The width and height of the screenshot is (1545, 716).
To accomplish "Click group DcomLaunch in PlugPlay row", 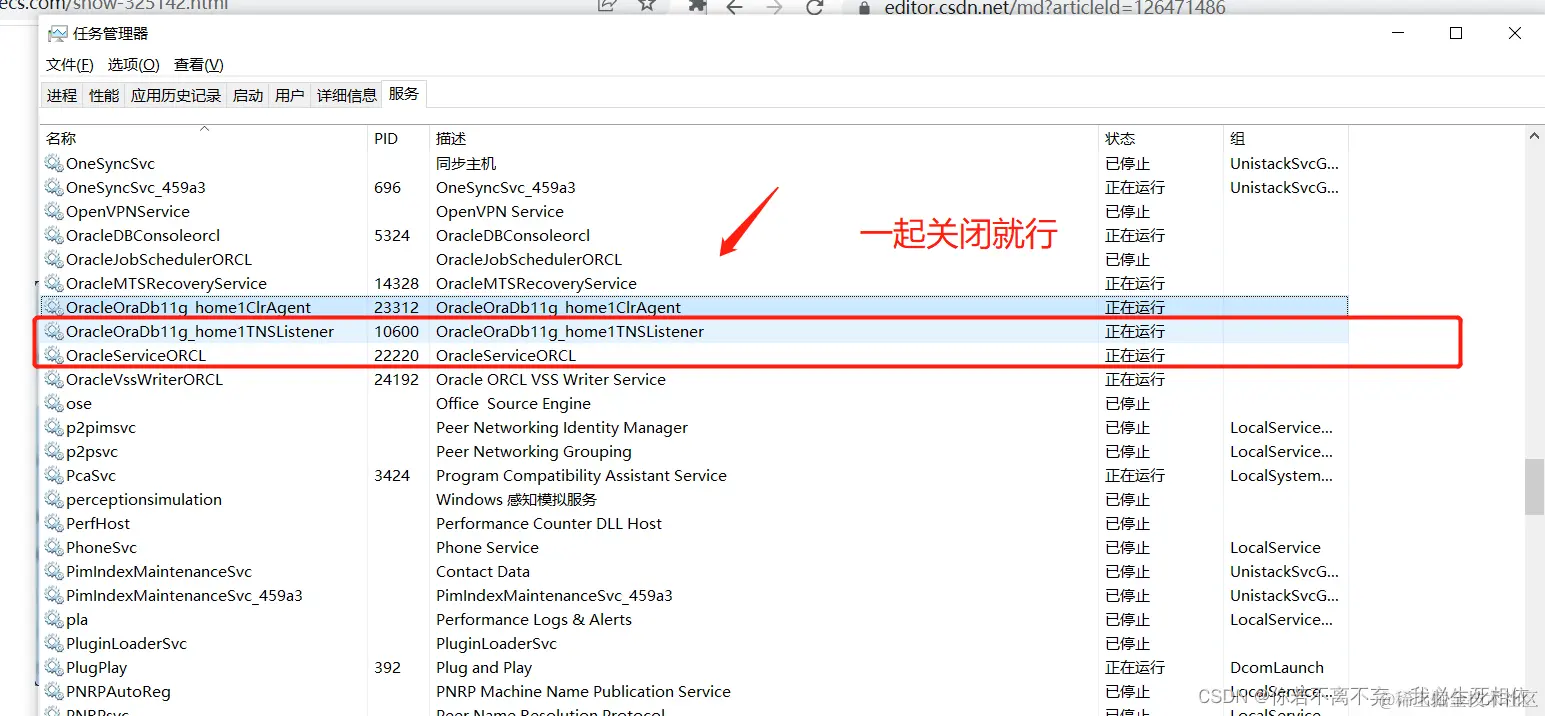I will (1277, 667).
